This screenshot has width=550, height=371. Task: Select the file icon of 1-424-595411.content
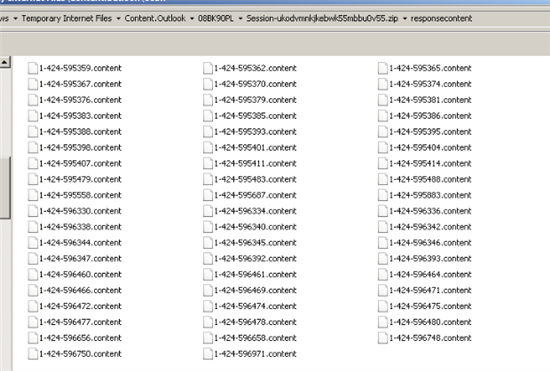pyautogui.click(x=208, y=163)
